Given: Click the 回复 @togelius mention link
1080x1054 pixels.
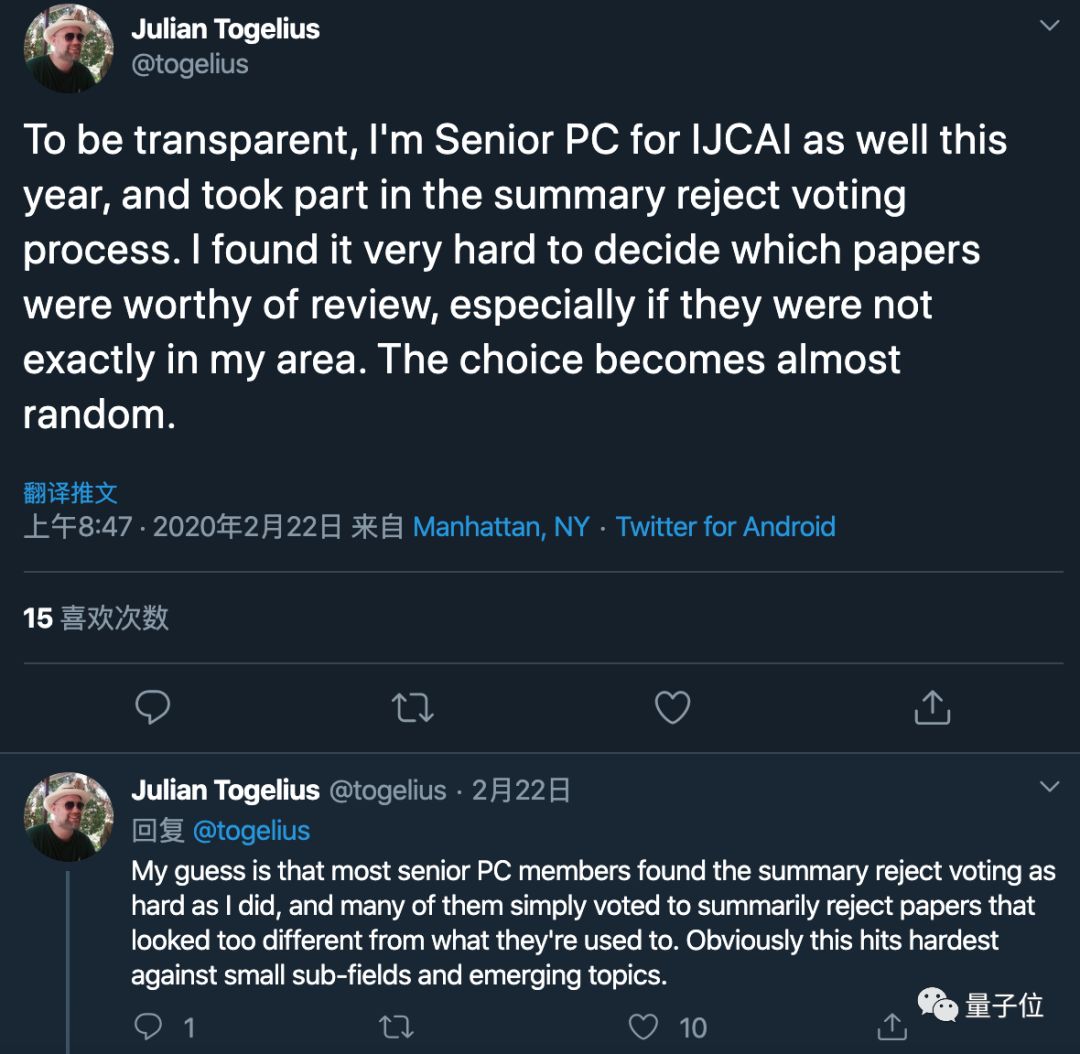Looking at the screenshot, I should (x=250, y=830).
